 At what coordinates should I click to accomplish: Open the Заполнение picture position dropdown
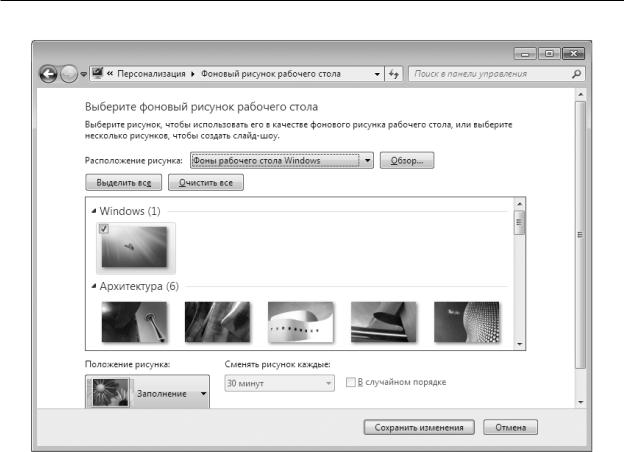pyautogui.click(x=147, y=392)
